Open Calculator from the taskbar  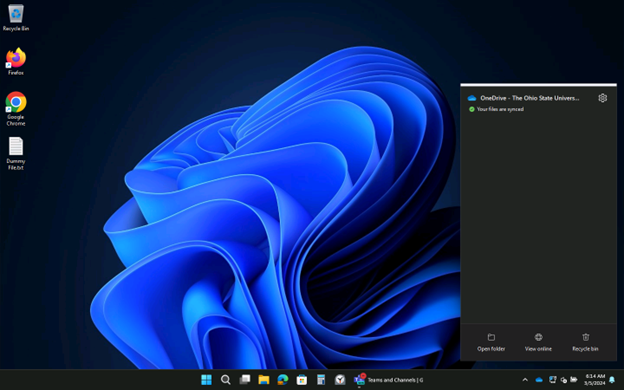[x=321, y=380]
